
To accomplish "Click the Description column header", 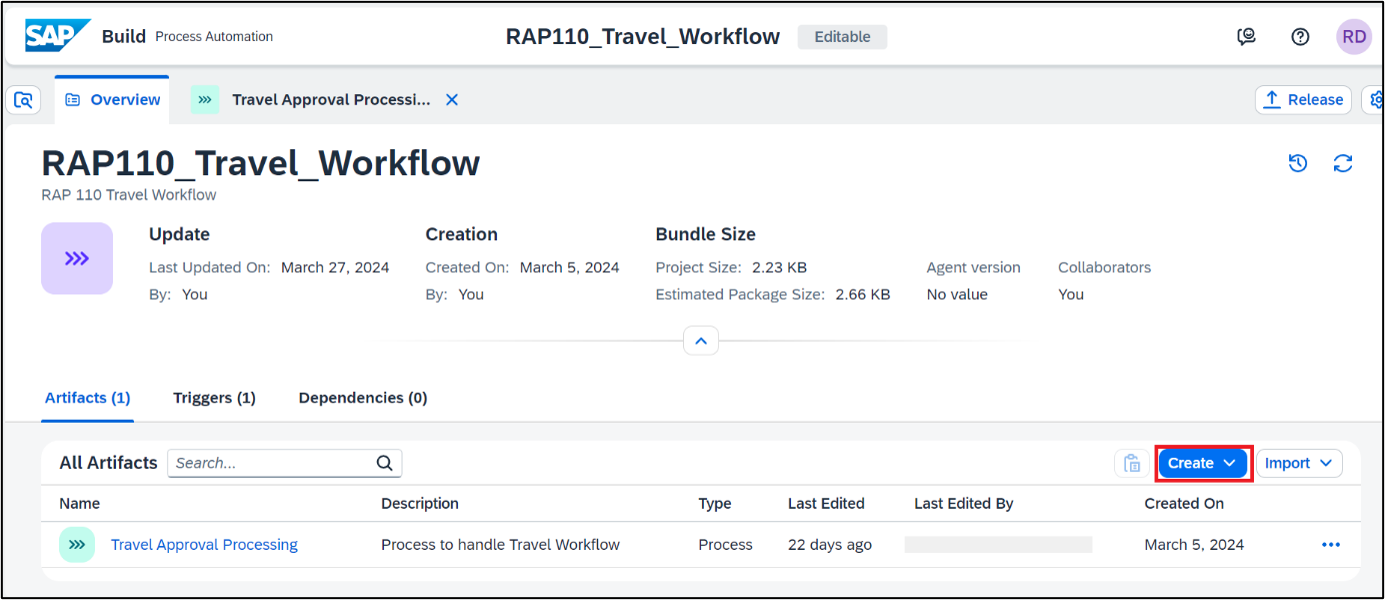I will point(420,504).
